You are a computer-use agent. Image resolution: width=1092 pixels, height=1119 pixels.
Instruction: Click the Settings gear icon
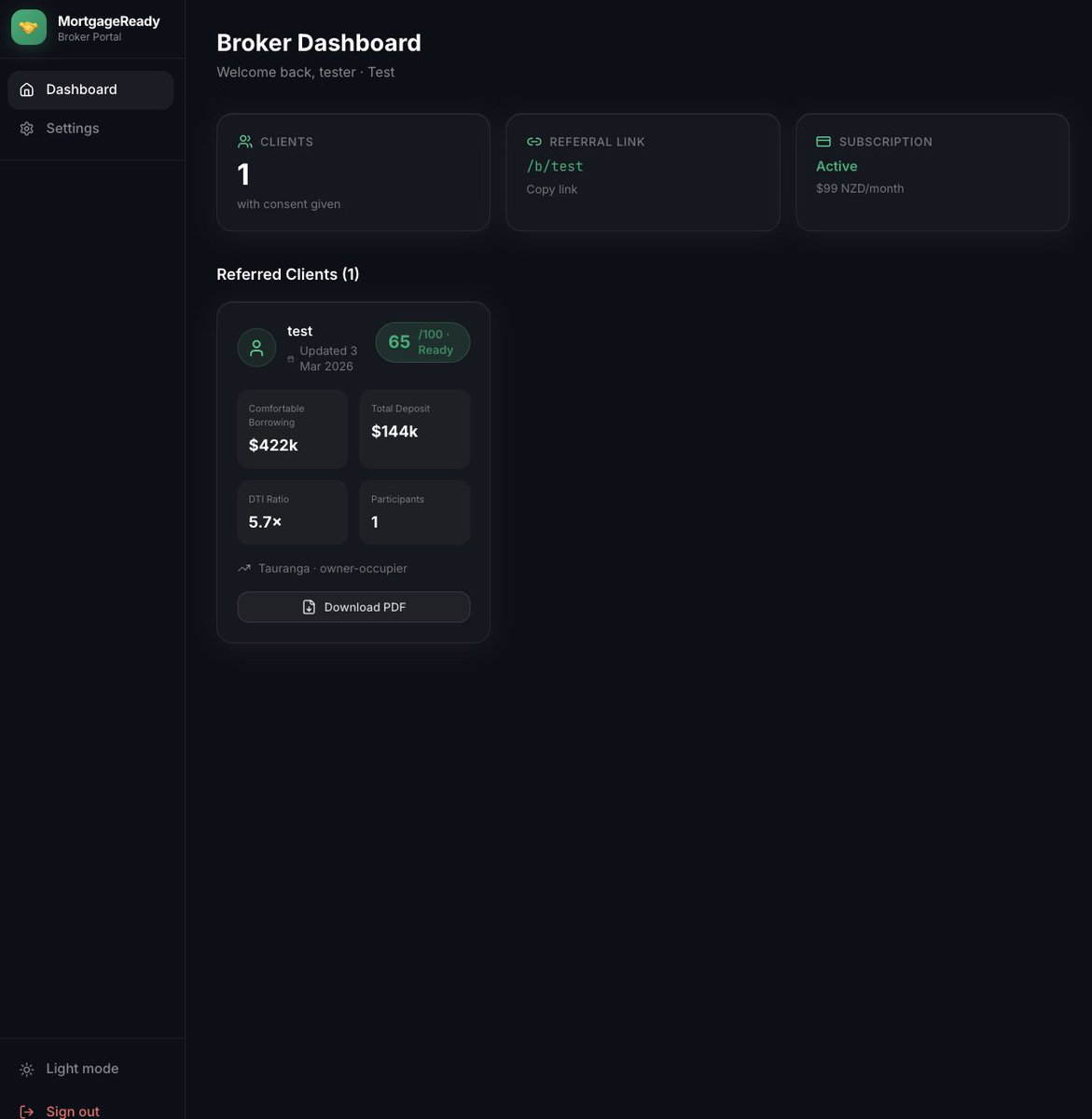coord(27,129)
